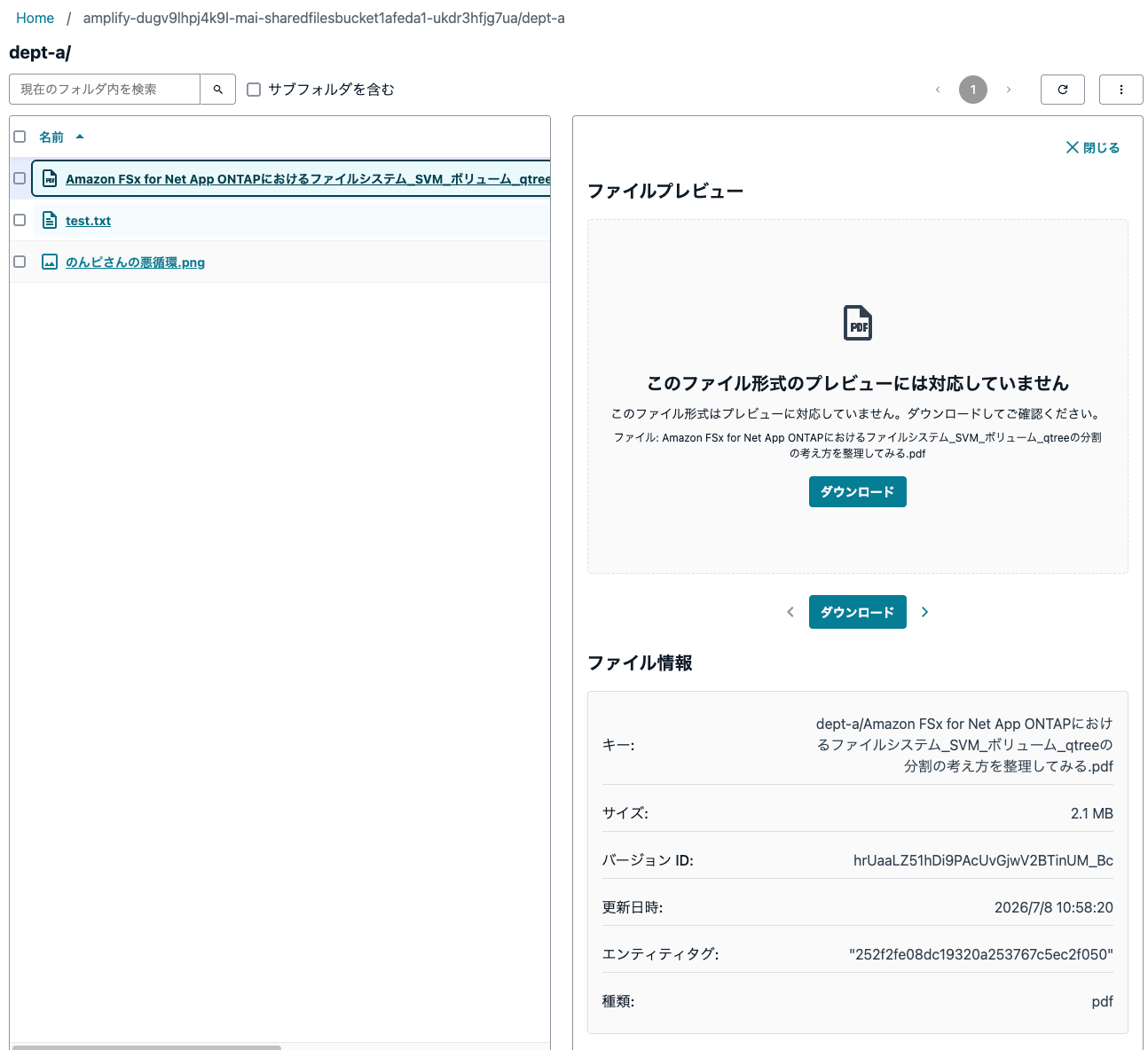
Task: Click the 名前 column header
Action: click(51, 137)
